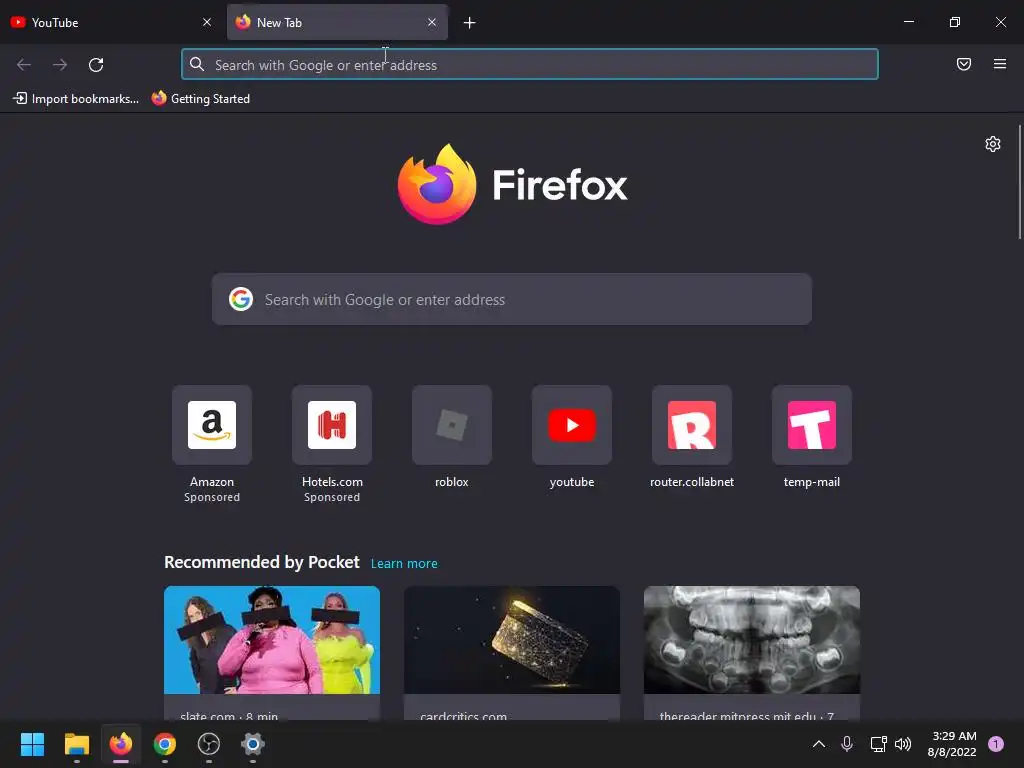Image resolution: width=1024 pixels, height=768 pixels.
Task: Open the Firefox application menu
Action: 1000,64
